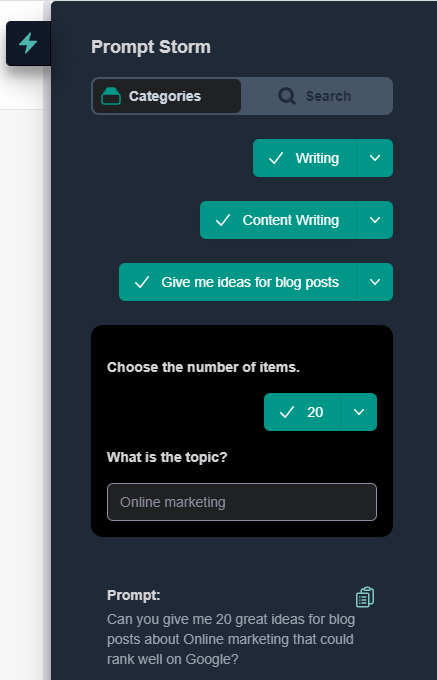The height and width of the screenshot is (680, 437).
Task: Click the green Categories tray icon
Action: tap(111, 96)
